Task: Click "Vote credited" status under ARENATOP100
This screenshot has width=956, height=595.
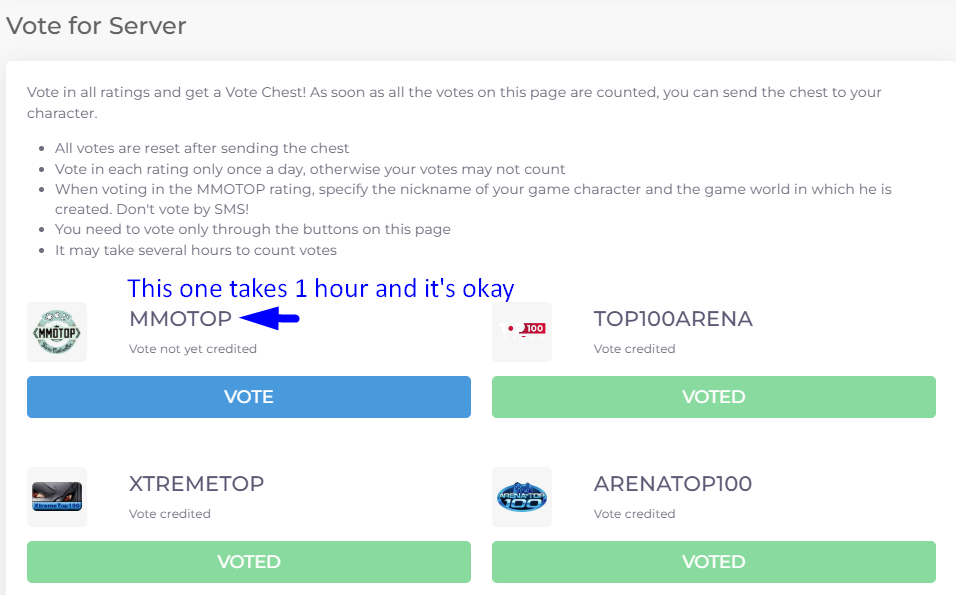Action: tap(634, 514)
